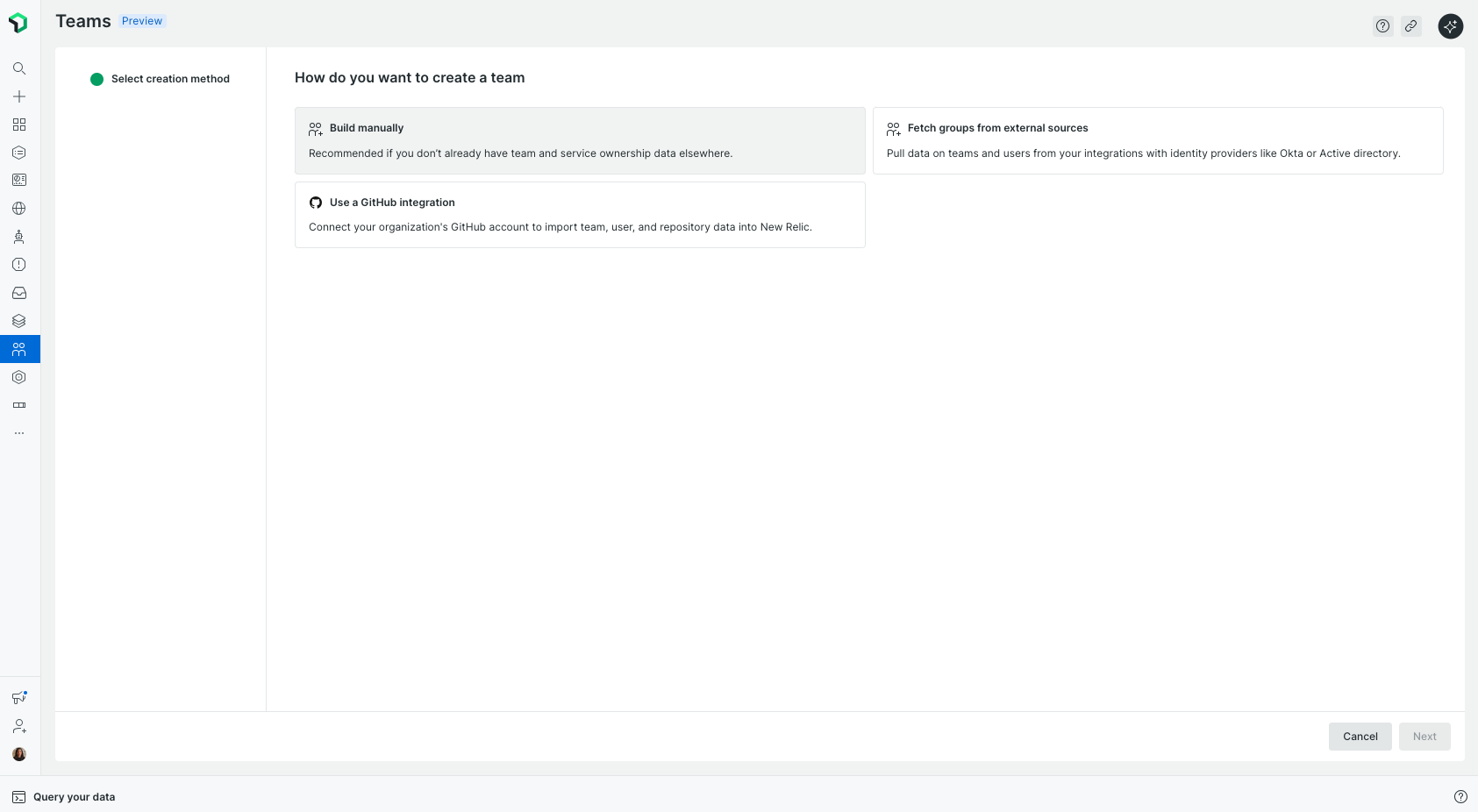The width and height of the screenshot is (1478, 812).
Task: Open the all capabilities grid icon
Action: tap(19, 125)
